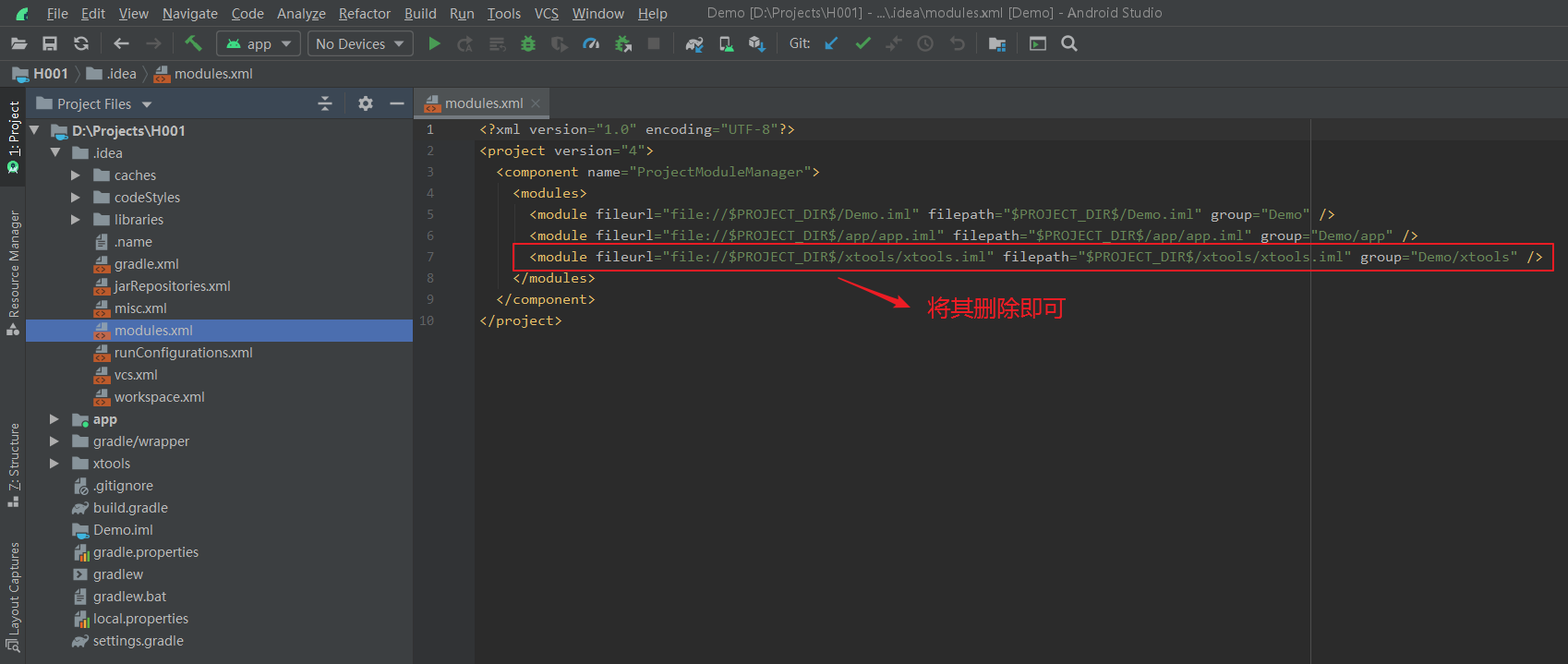Collapse the D:\Projects\H001 root node

coord(35,130)
